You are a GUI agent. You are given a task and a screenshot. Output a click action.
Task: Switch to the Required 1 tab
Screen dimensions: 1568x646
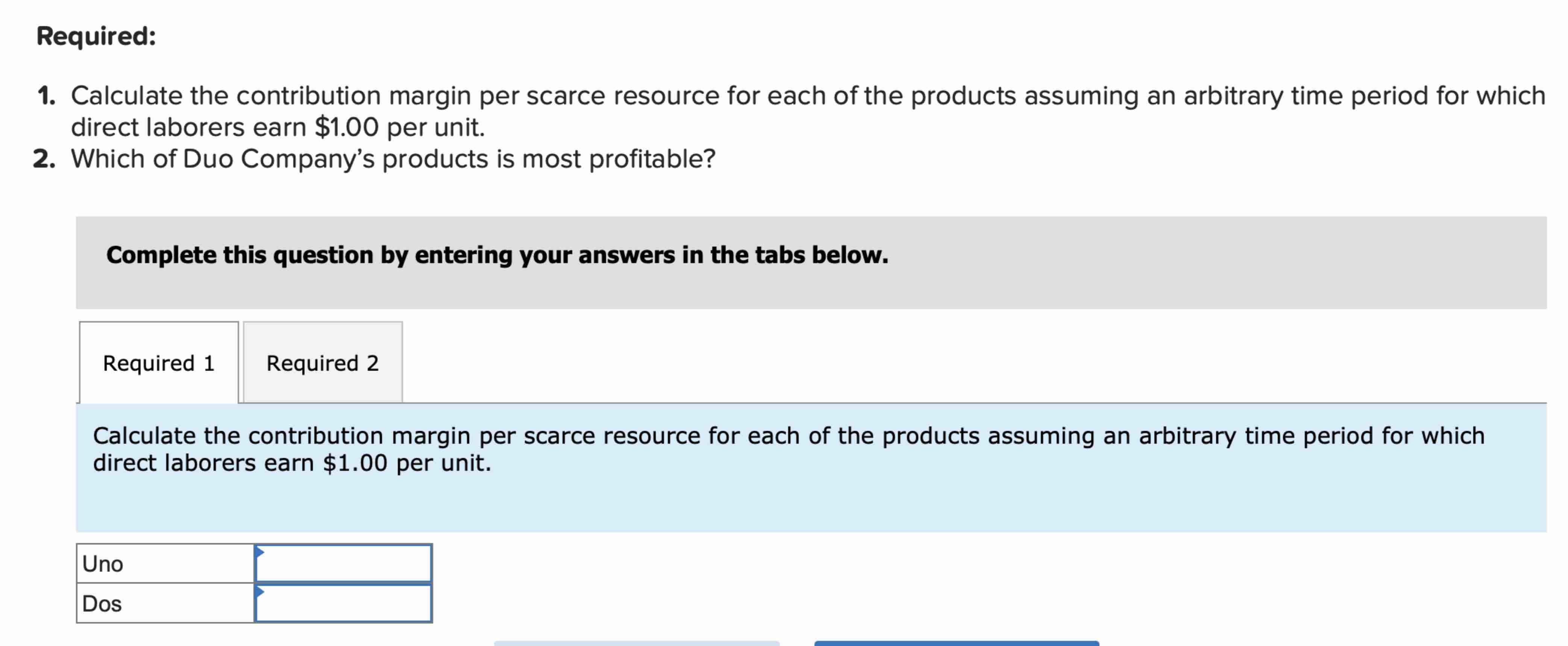[158, 363]
